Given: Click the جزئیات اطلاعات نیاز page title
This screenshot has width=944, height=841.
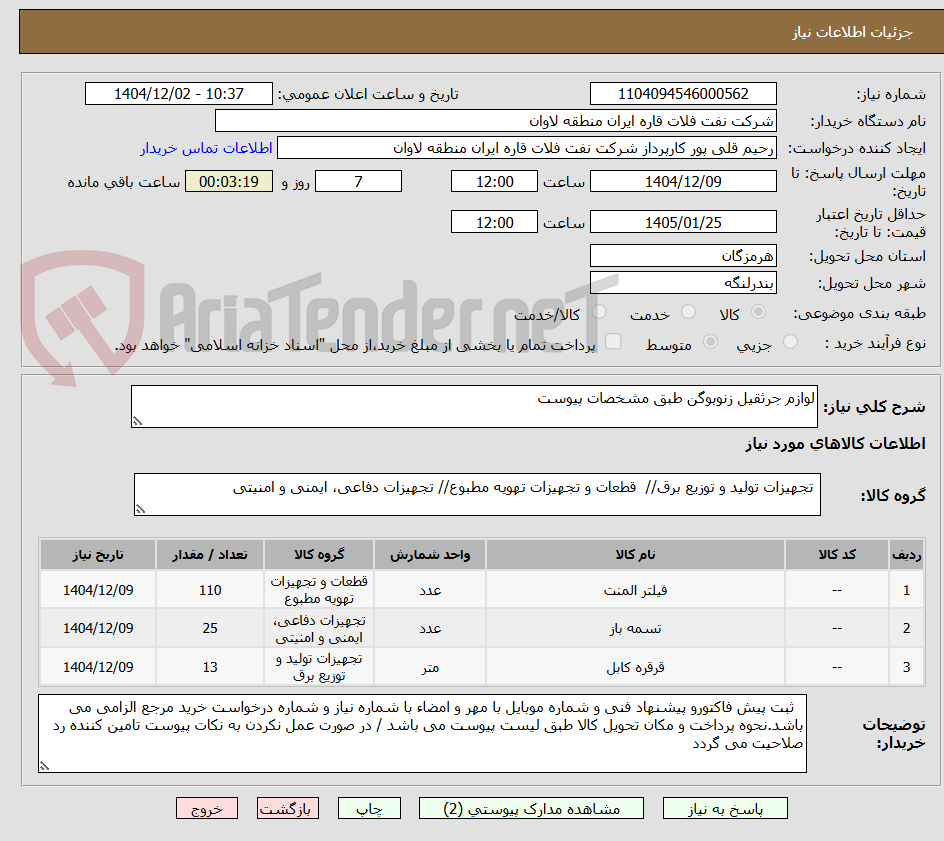Looking at the screenshot, I should point(852,32).
